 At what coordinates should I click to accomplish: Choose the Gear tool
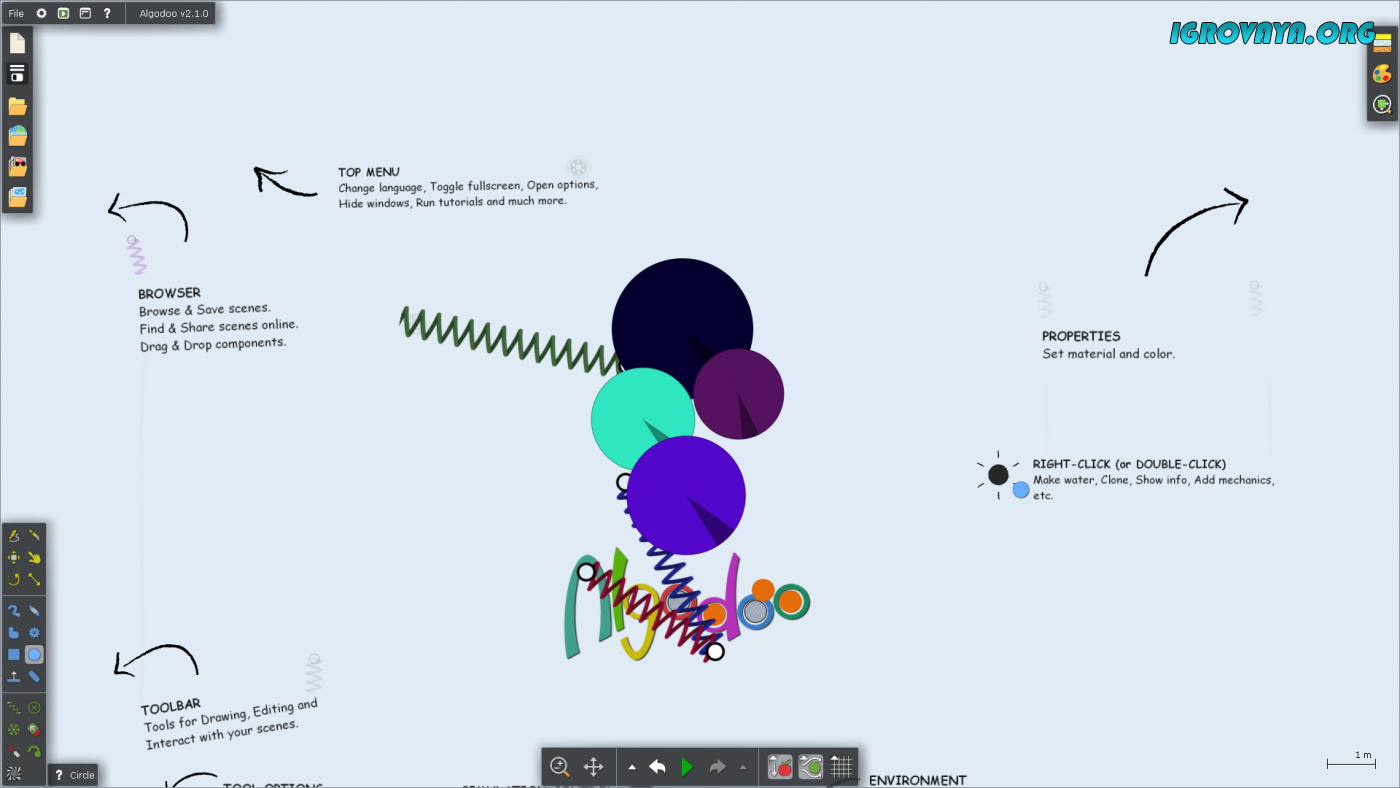34,633
